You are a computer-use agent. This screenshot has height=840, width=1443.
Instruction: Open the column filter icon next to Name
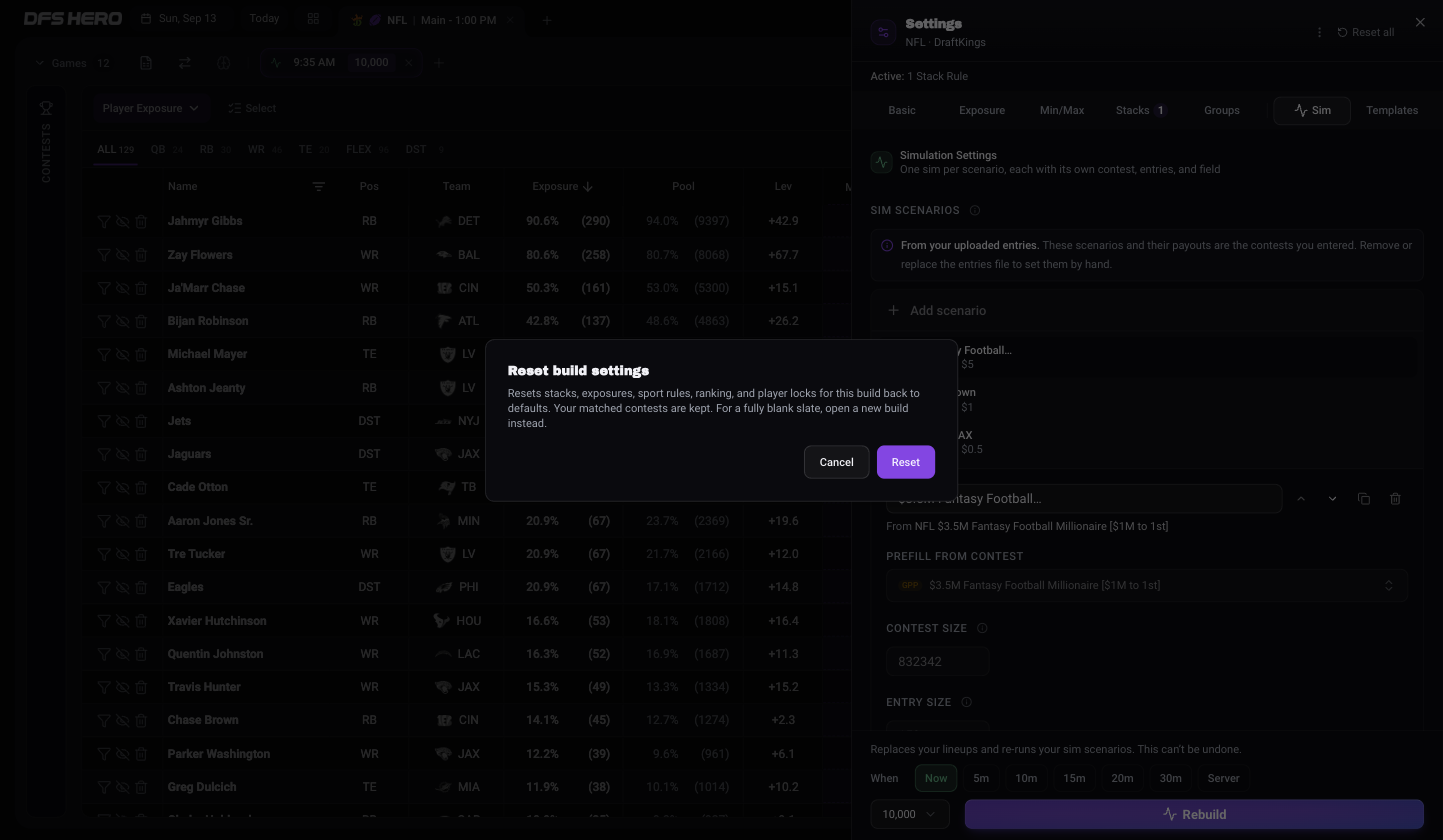point(319,187)
